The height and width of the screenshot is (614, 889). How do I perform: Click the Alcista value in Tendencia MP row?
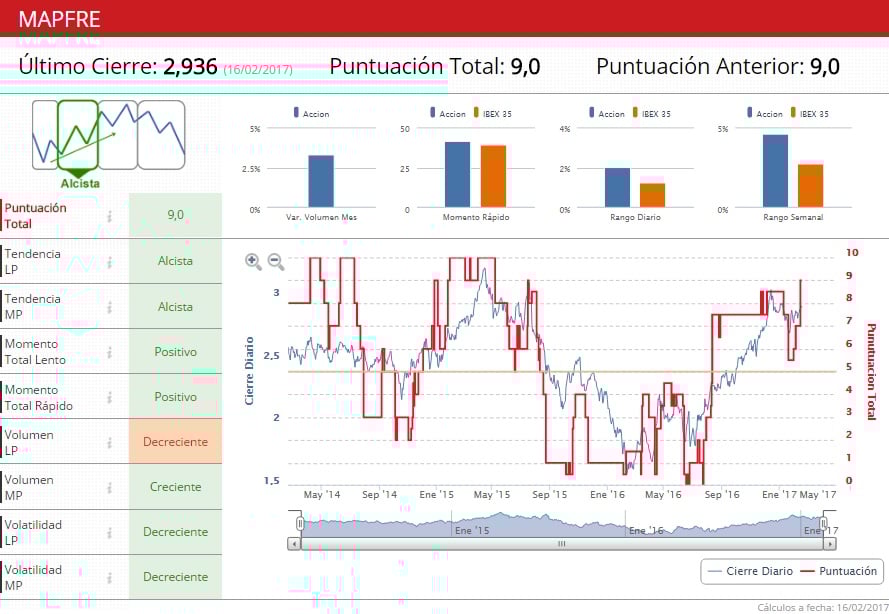(175, 307)
